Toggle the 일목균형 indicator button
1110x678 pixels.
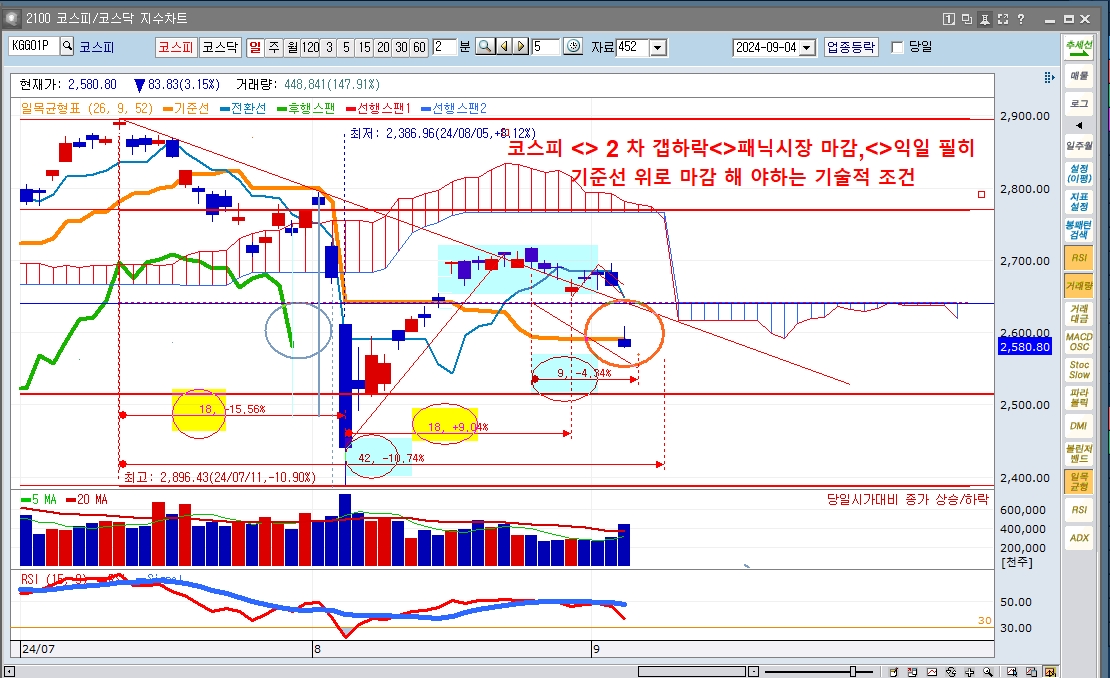coord(1079,481)
